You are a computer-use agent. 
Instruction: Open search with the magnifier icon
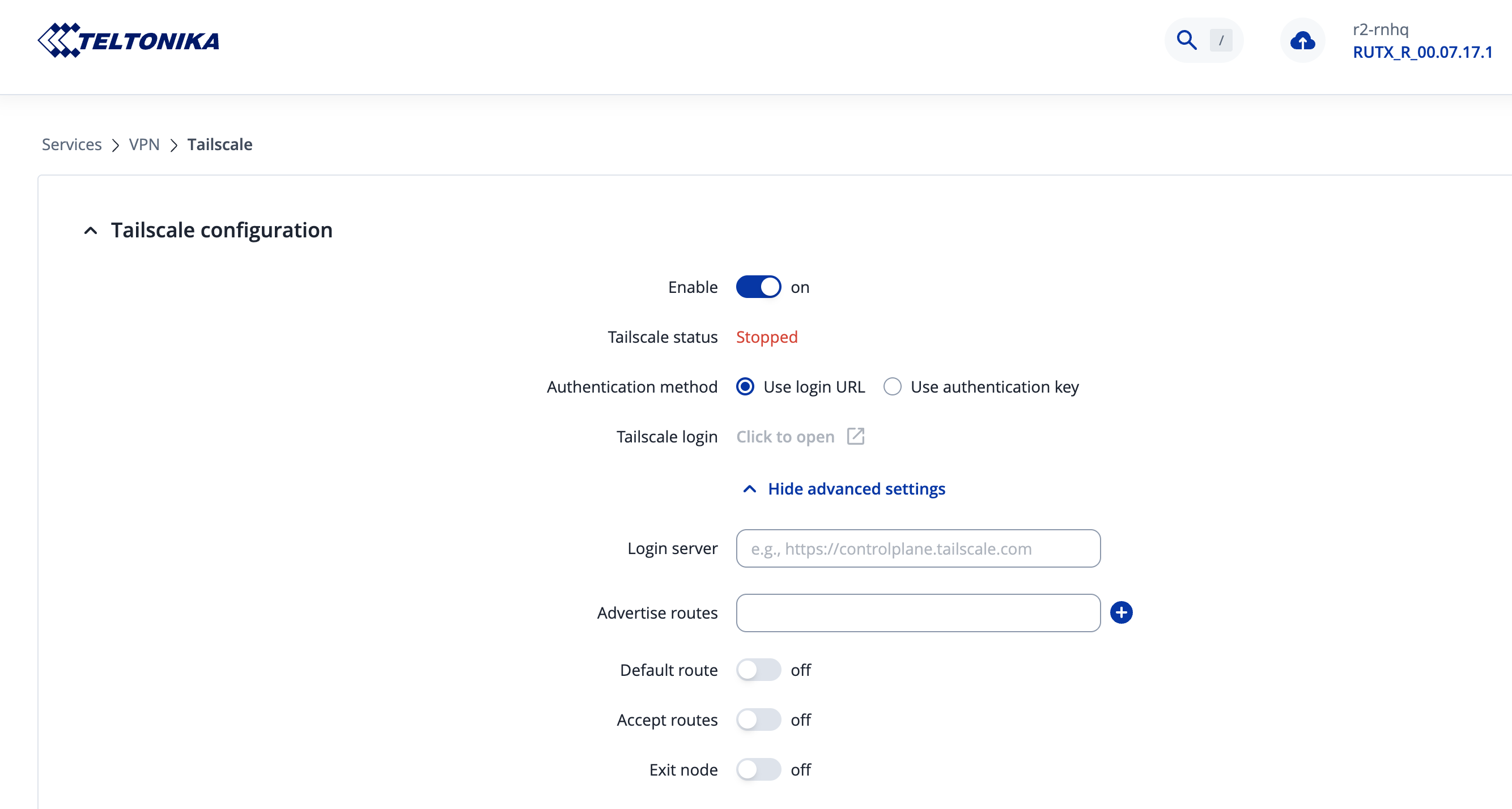pyautogui.click(x=1186, y=40)
